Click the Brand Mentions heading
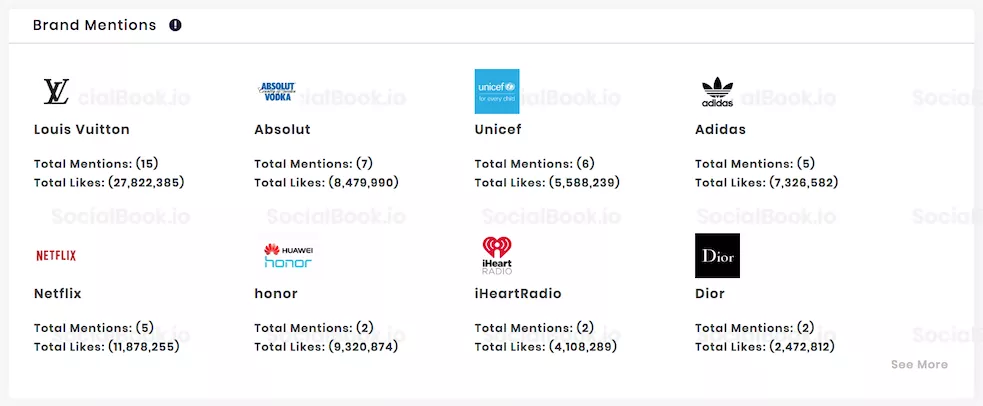Viewport: 983px width, 406px height. coord(95,25)
